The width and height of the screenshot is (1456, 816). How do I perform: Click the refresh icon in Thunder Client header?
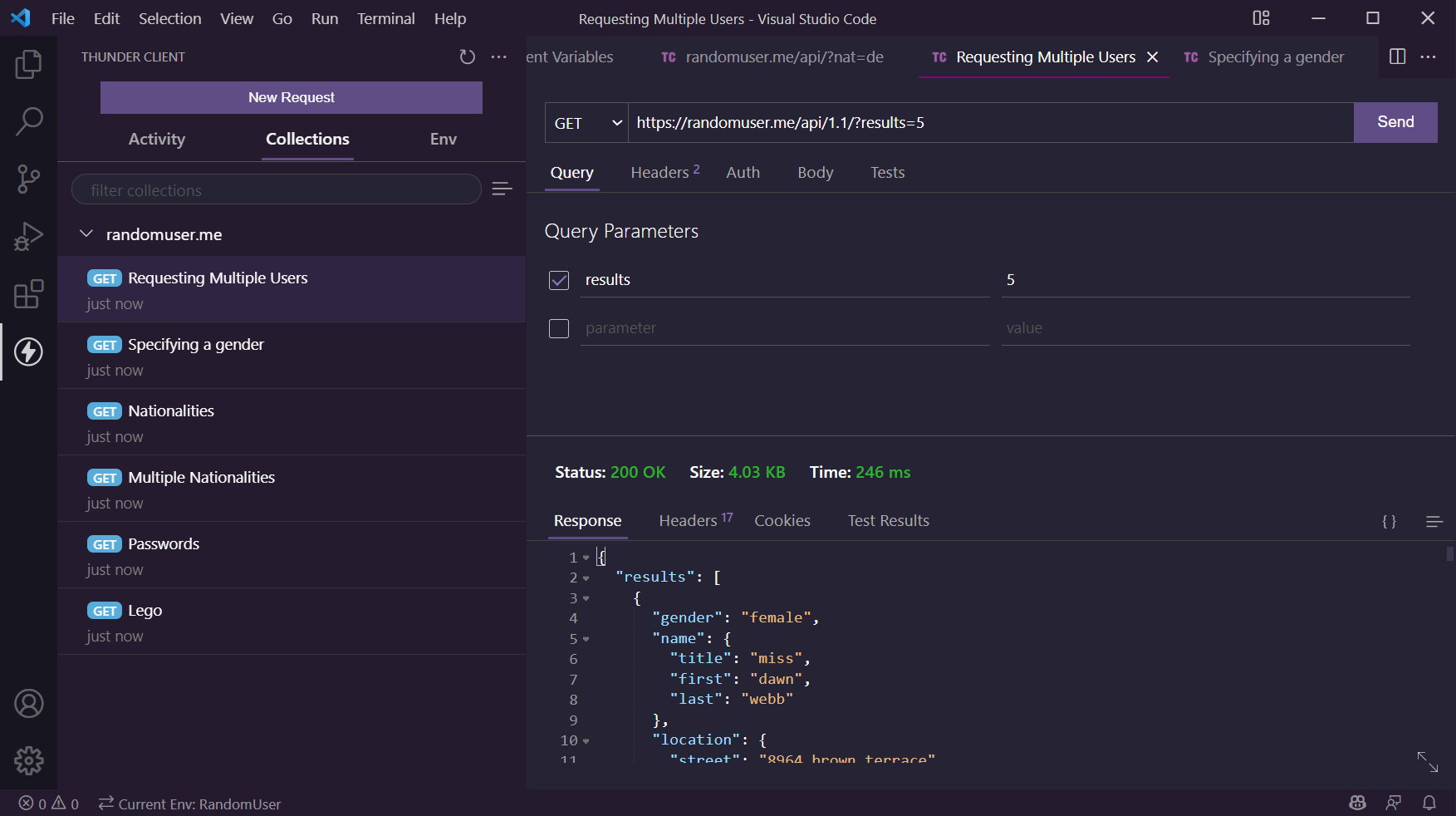point(467,57)
